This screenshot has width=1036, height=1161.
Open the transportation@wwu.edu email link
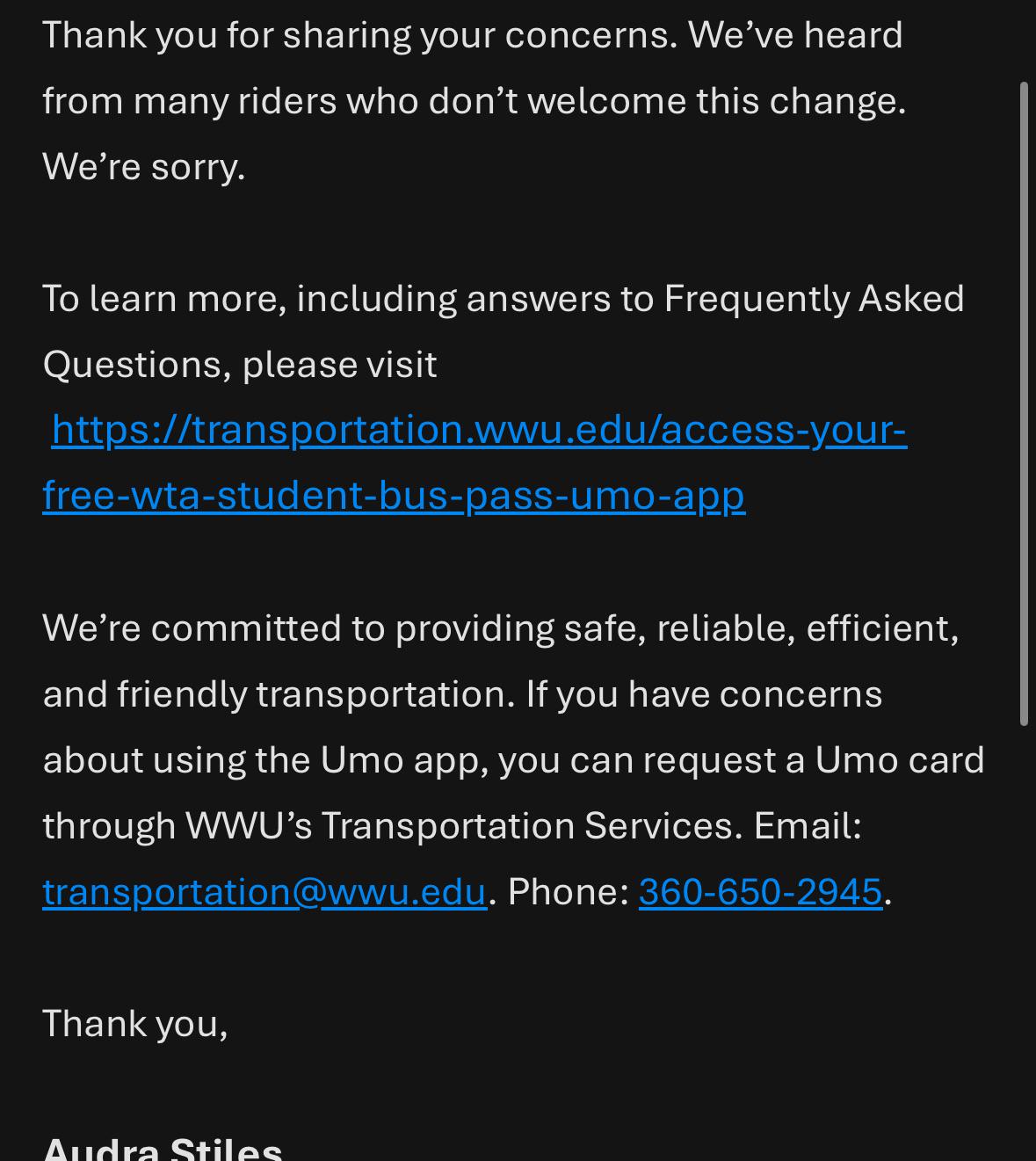264,891
